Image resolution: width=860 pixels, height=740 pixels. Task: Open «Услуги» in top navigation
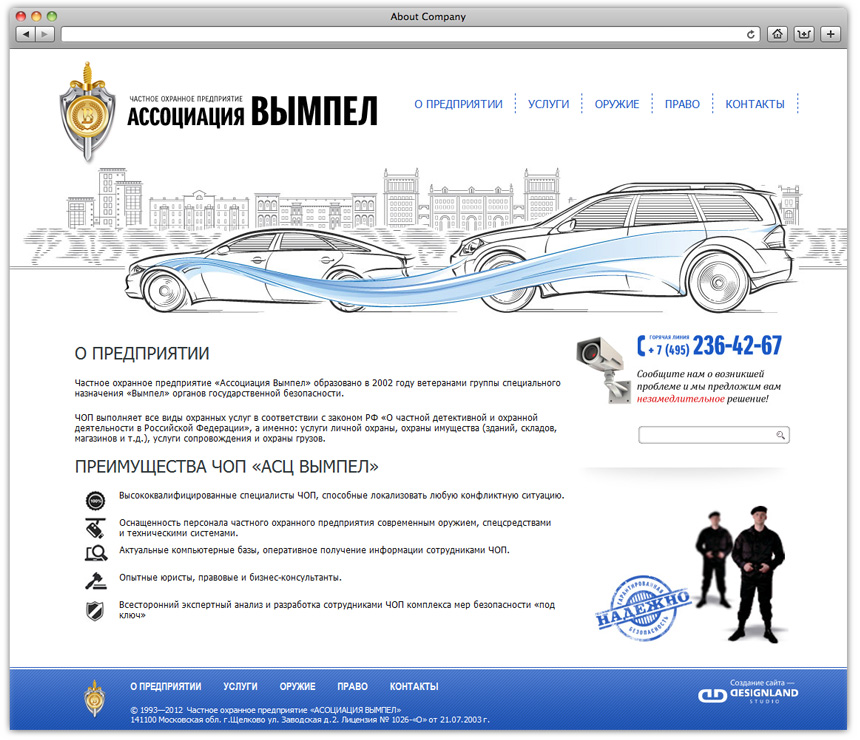pyautogui.click(x=548, y=104)
